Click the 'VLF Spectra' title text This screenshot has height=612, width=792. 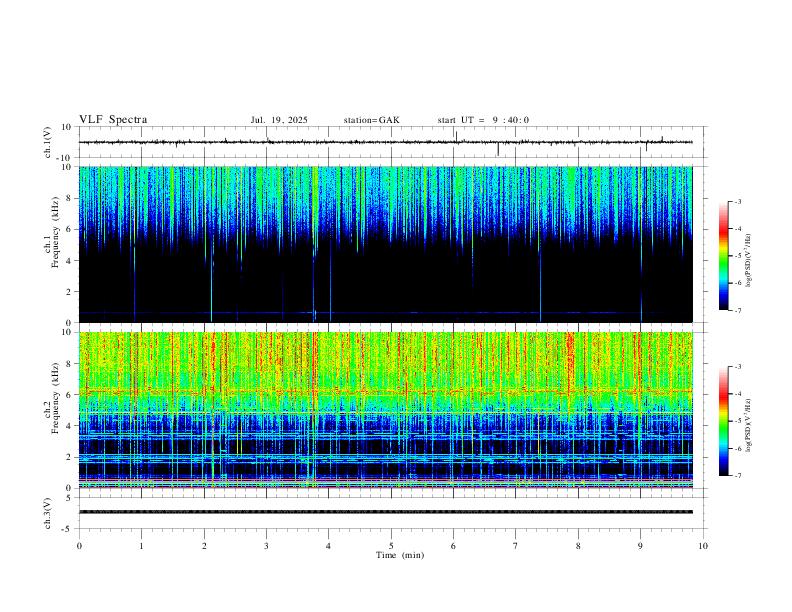point(113,120)
